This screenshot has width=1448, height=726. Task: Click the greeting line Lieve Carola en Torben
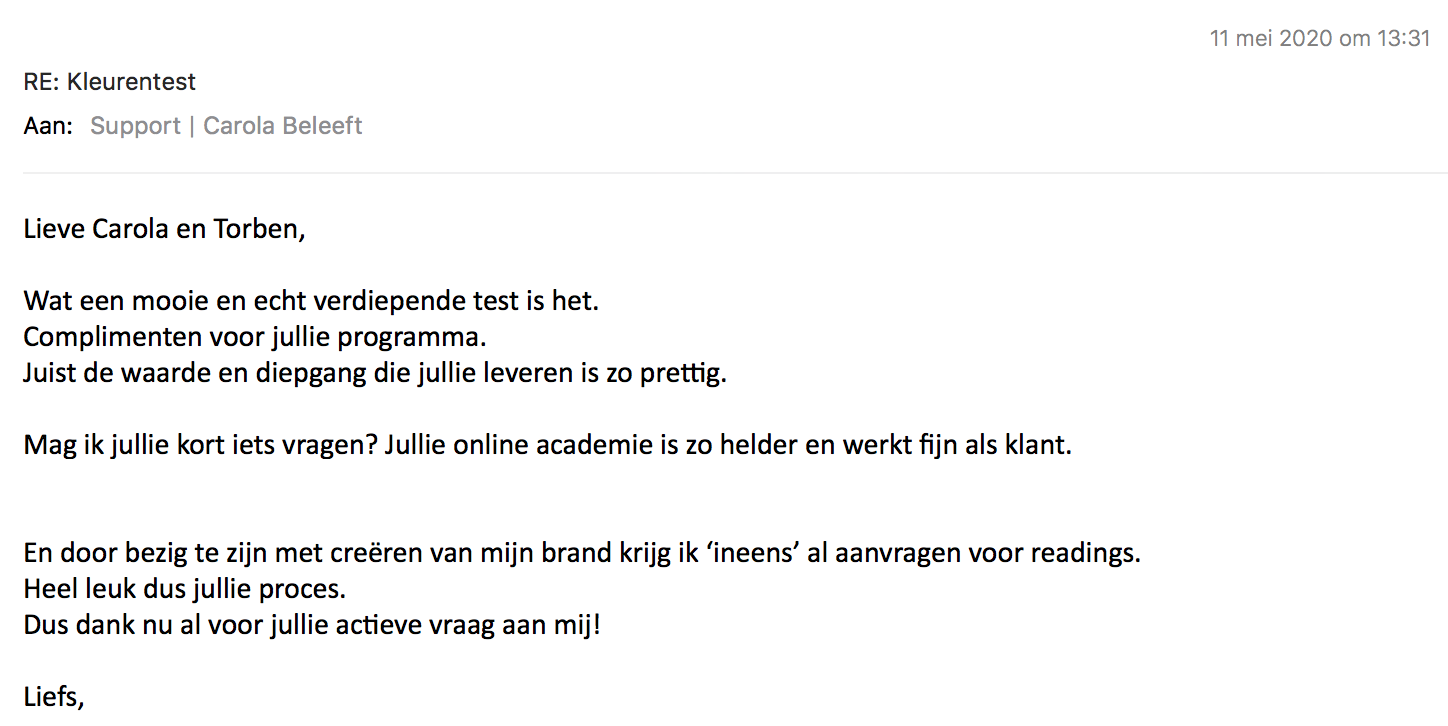163,229
